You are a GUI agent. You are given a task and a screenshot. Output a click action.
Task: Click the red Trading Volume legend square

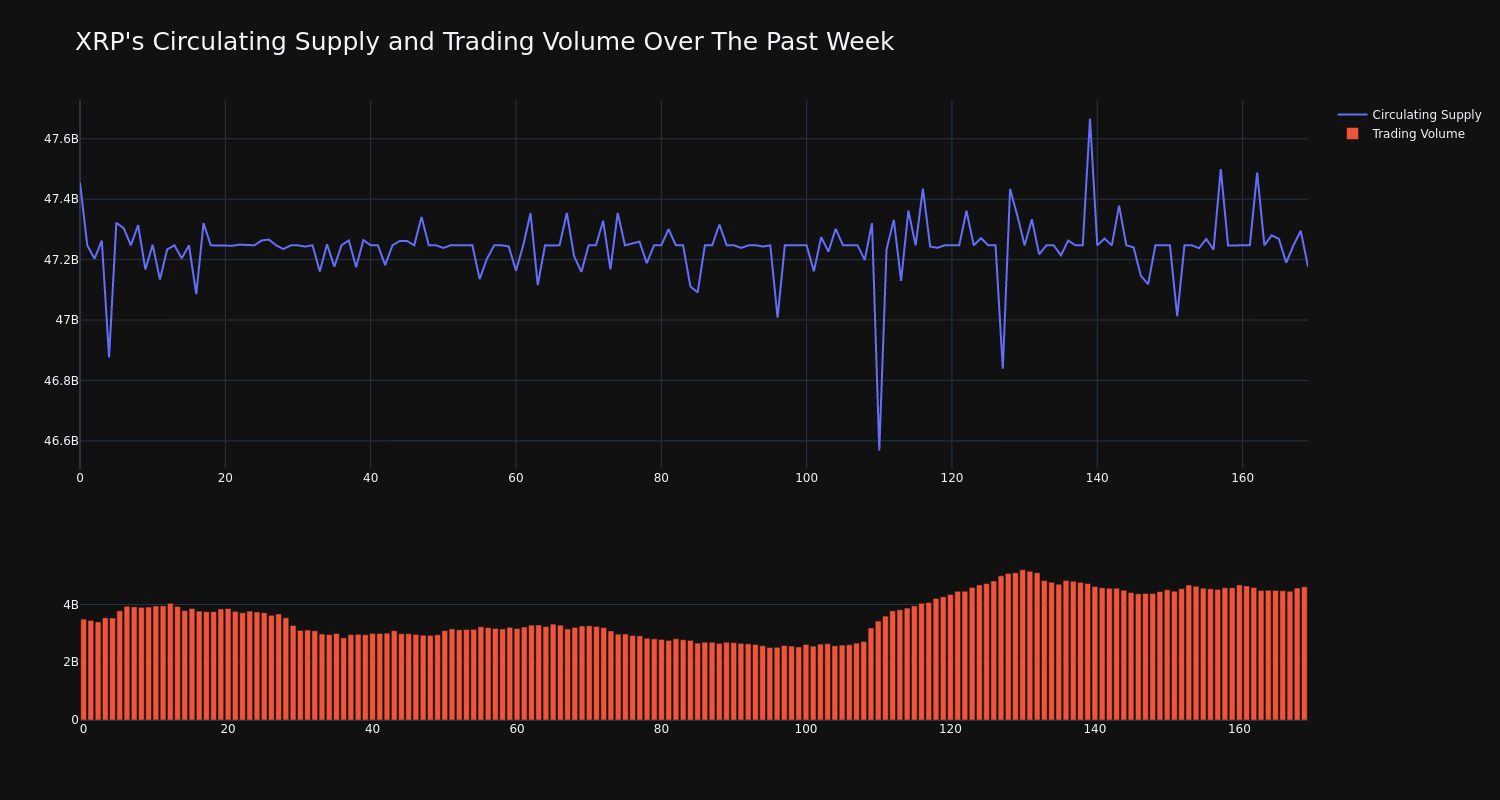[x=1352, y=134]
